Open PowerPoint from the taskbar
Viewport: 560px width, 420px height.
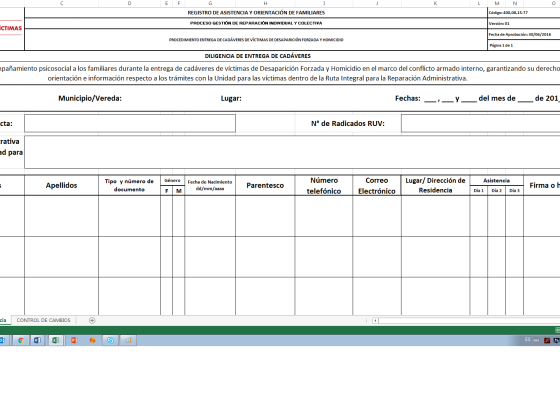tap(74, 340)
